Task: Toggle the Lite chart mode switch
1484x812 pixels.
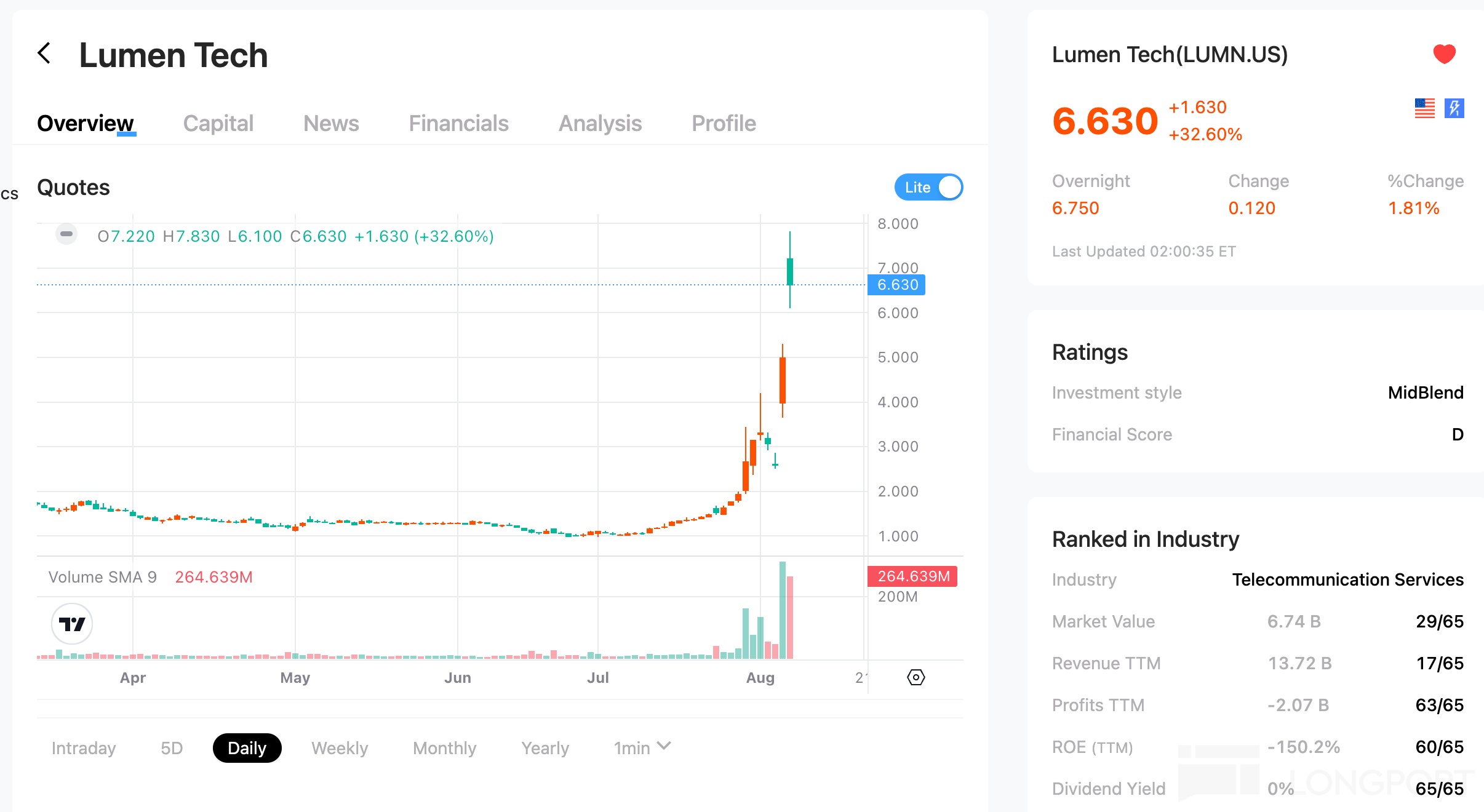Action: pos(928,187)
